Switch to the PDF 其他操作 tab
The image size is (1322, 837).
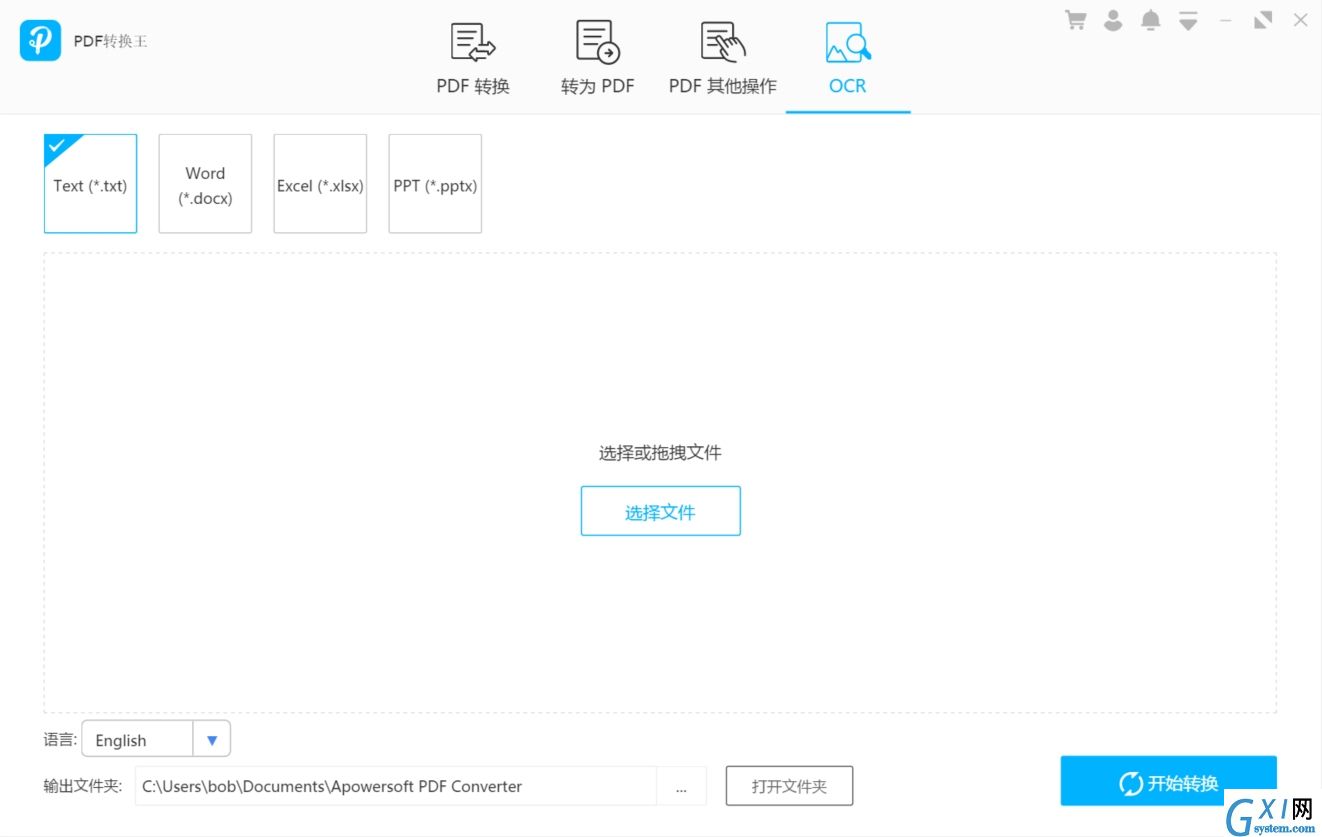click(722, 59)
